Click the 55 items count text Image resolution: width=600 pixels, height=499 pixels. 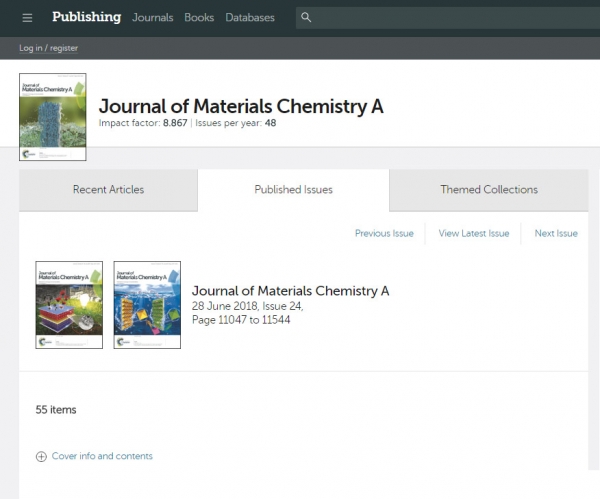tap(56, 410)
